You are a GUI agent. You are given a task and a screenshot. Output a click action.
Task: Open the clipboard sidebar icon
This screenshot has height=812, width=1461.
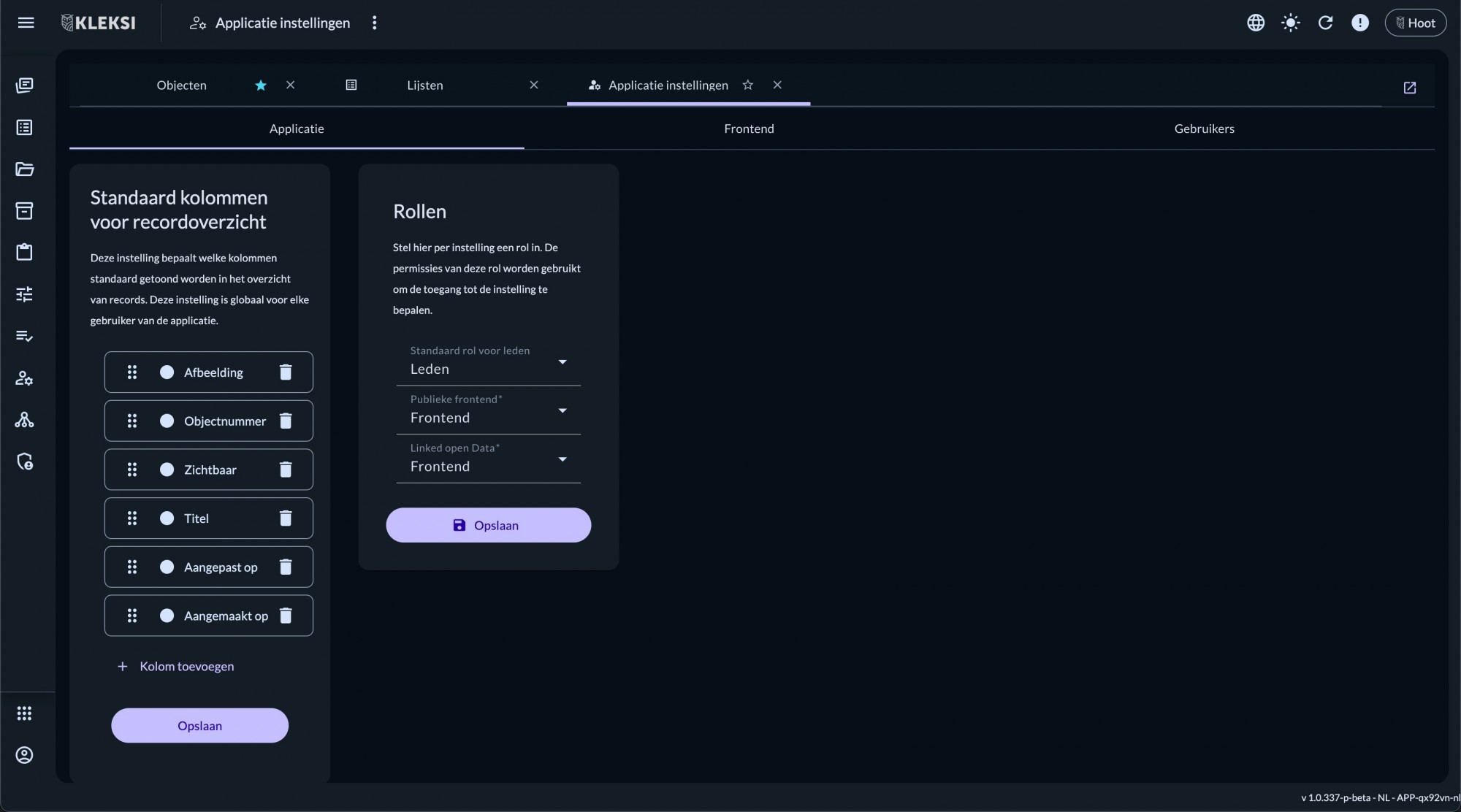[x=24, y=253]
